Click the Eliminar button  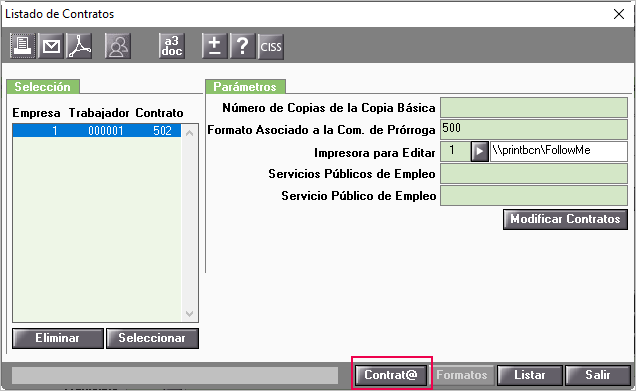coord(58,338)
